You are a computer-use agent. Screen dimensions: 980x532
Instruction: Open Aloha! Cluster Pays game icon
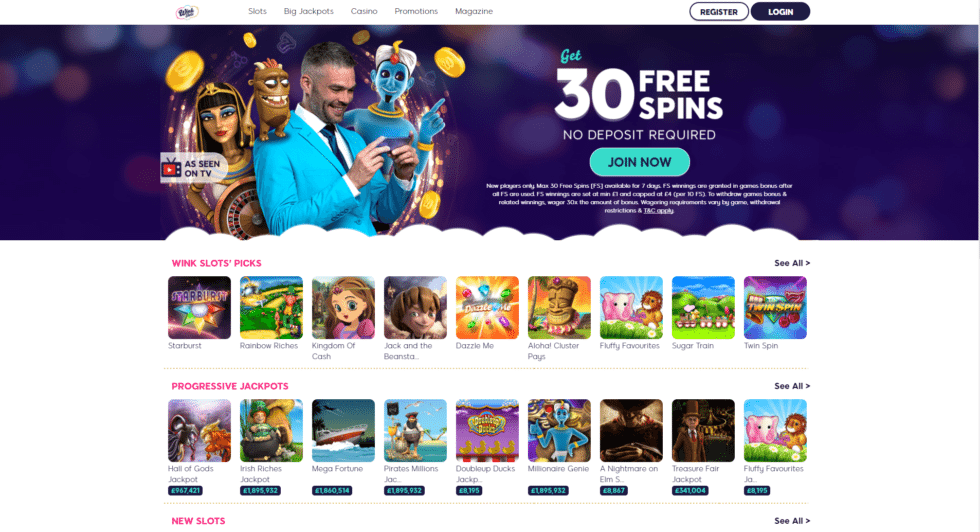(x=559, y=308)
